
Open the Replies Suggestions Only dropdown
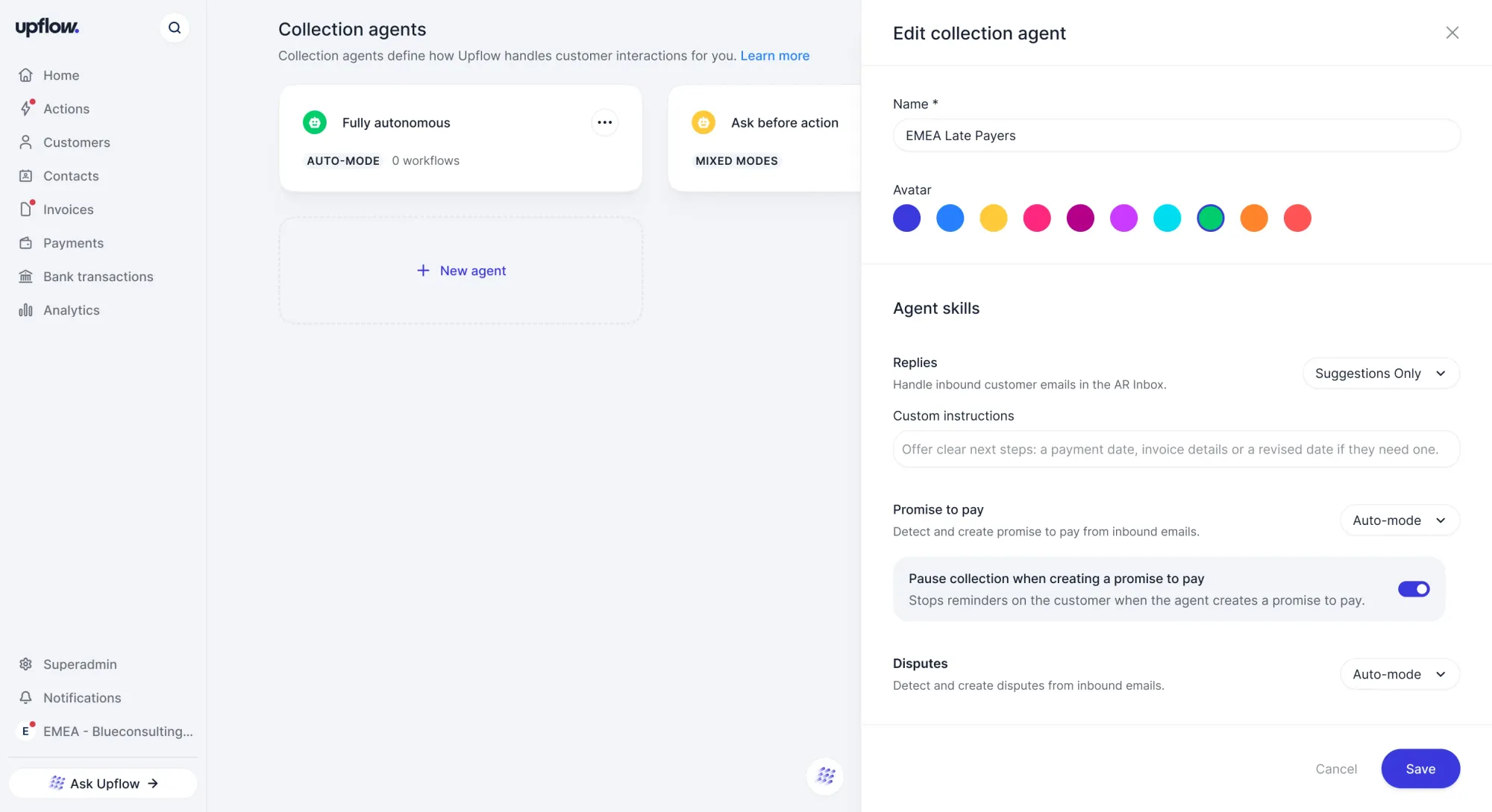coord(1381,373)
